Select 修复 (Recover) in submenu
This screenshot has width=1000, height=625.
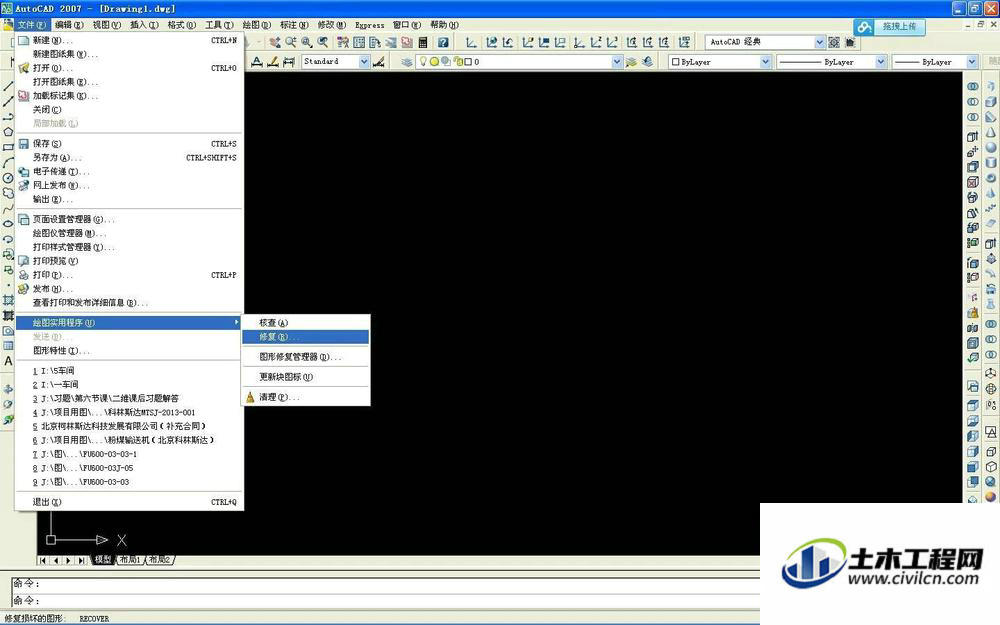click(x=305, y=337)
